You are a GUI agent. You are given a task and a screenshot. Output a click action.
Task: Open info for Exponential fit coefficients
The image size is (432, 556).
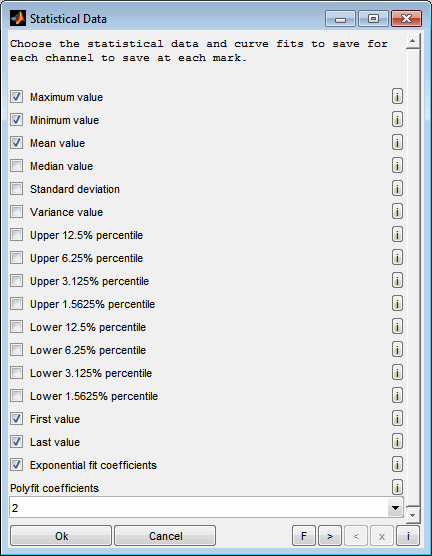397,465
